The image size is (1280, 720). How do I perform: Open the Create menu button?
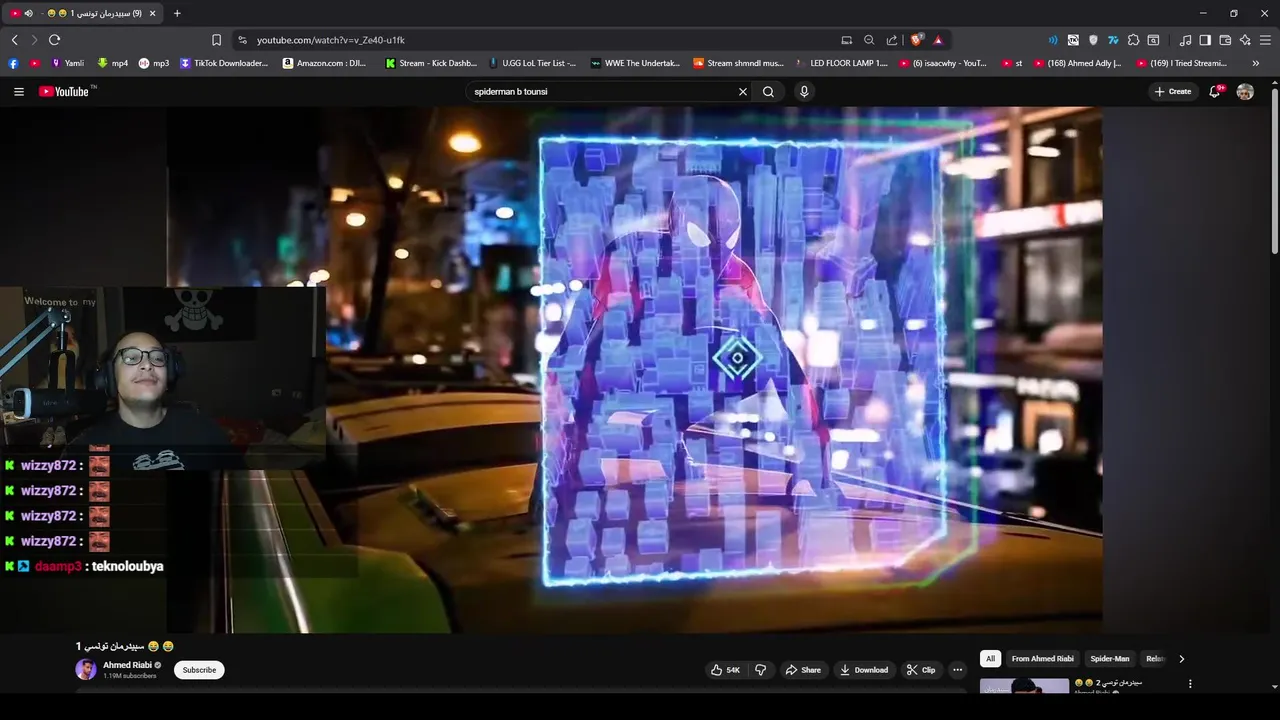click(1173, 91)
